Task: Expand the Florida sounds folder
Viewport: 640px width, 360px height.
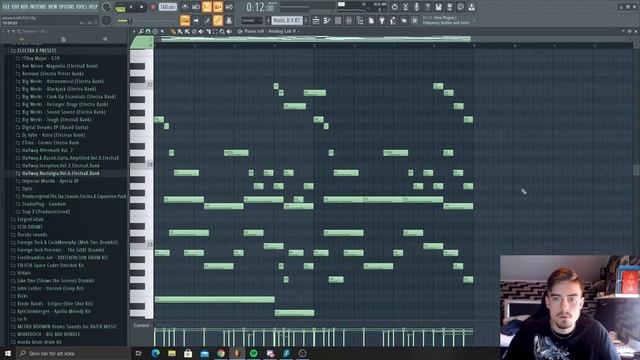Action: click(32, 235)
